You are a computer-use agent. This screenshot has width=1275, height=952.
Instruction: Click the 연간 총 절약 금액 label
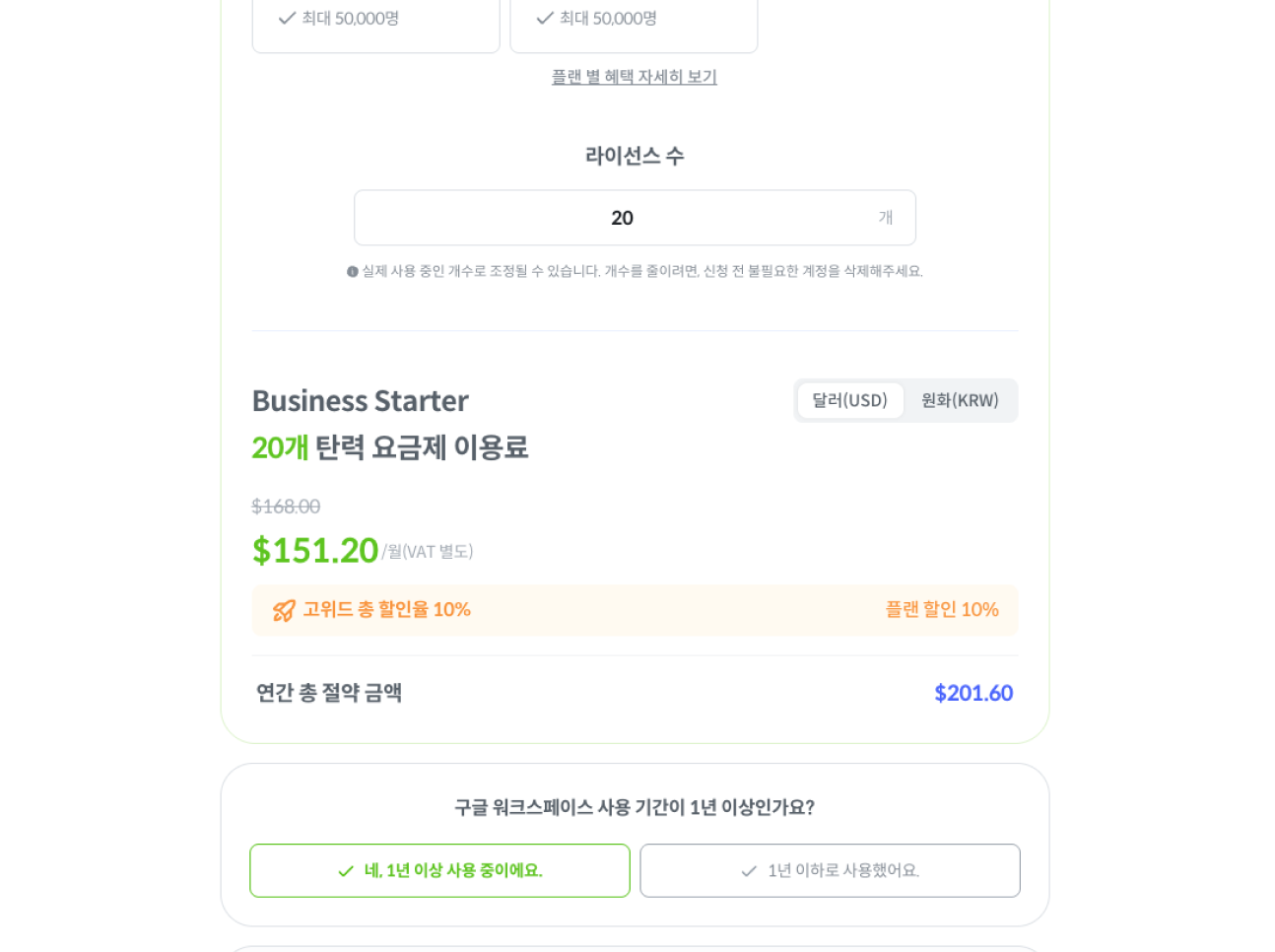(x=329, y=693)
